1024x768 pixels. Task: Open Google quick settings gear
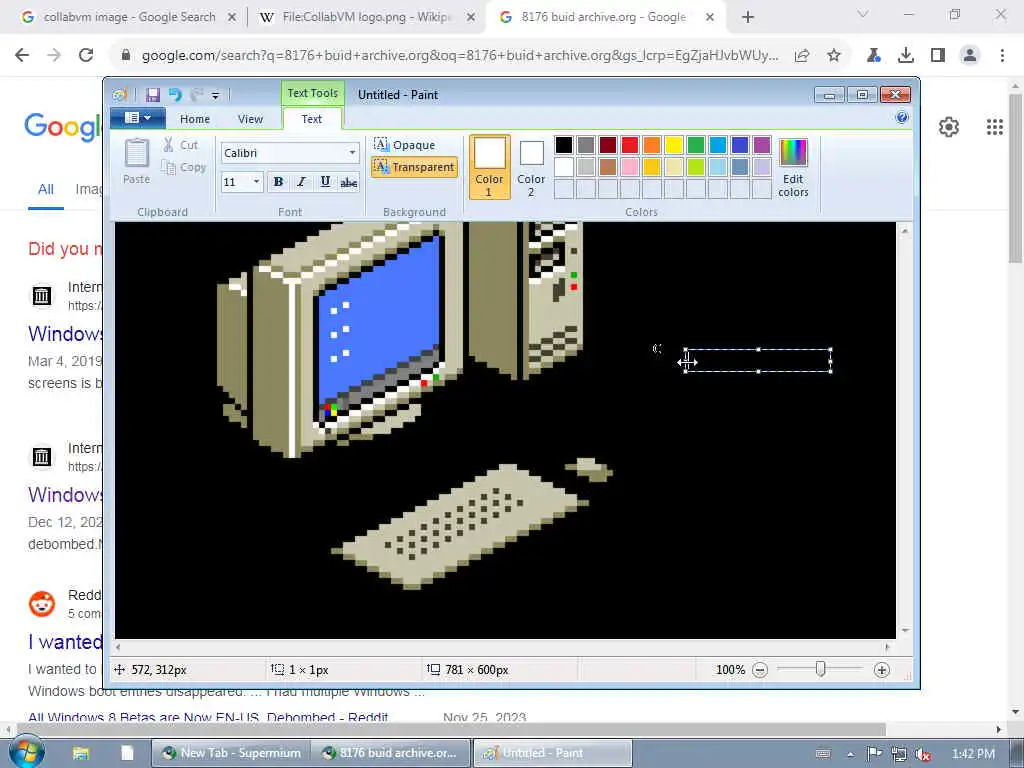coord(949,127)
